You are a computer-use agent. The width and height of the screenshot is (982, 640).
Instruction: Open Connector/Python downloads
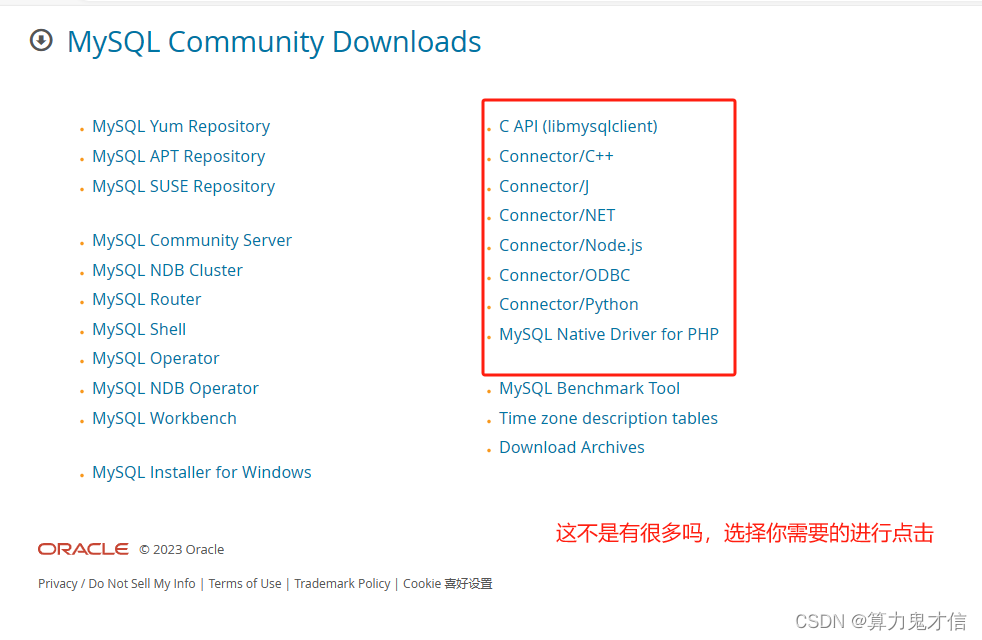point(568,304)
